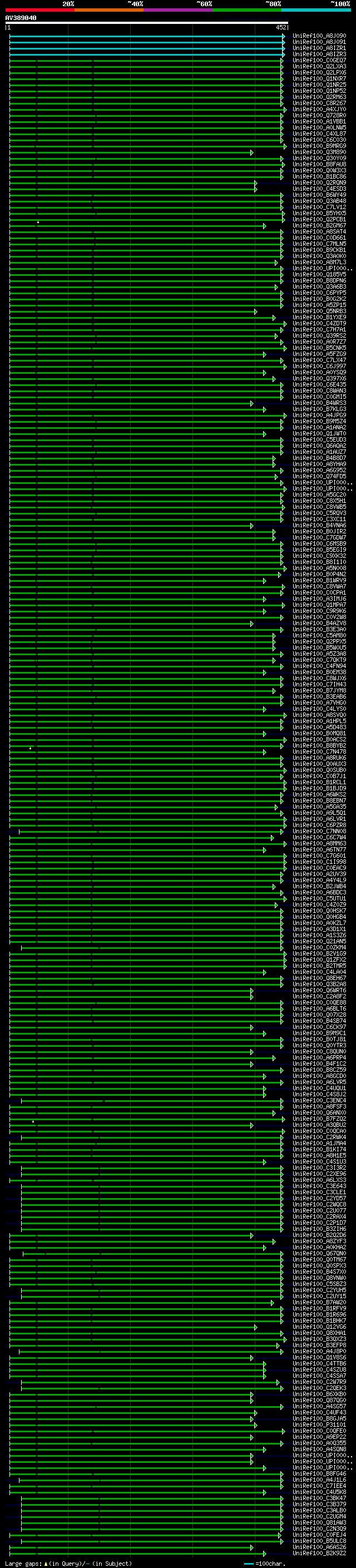Image resolution: width=356 pixels, height=1568 pixels.
Task: Choose entry UniRef100_A2UV39
Action: click(x=319, y=874)
